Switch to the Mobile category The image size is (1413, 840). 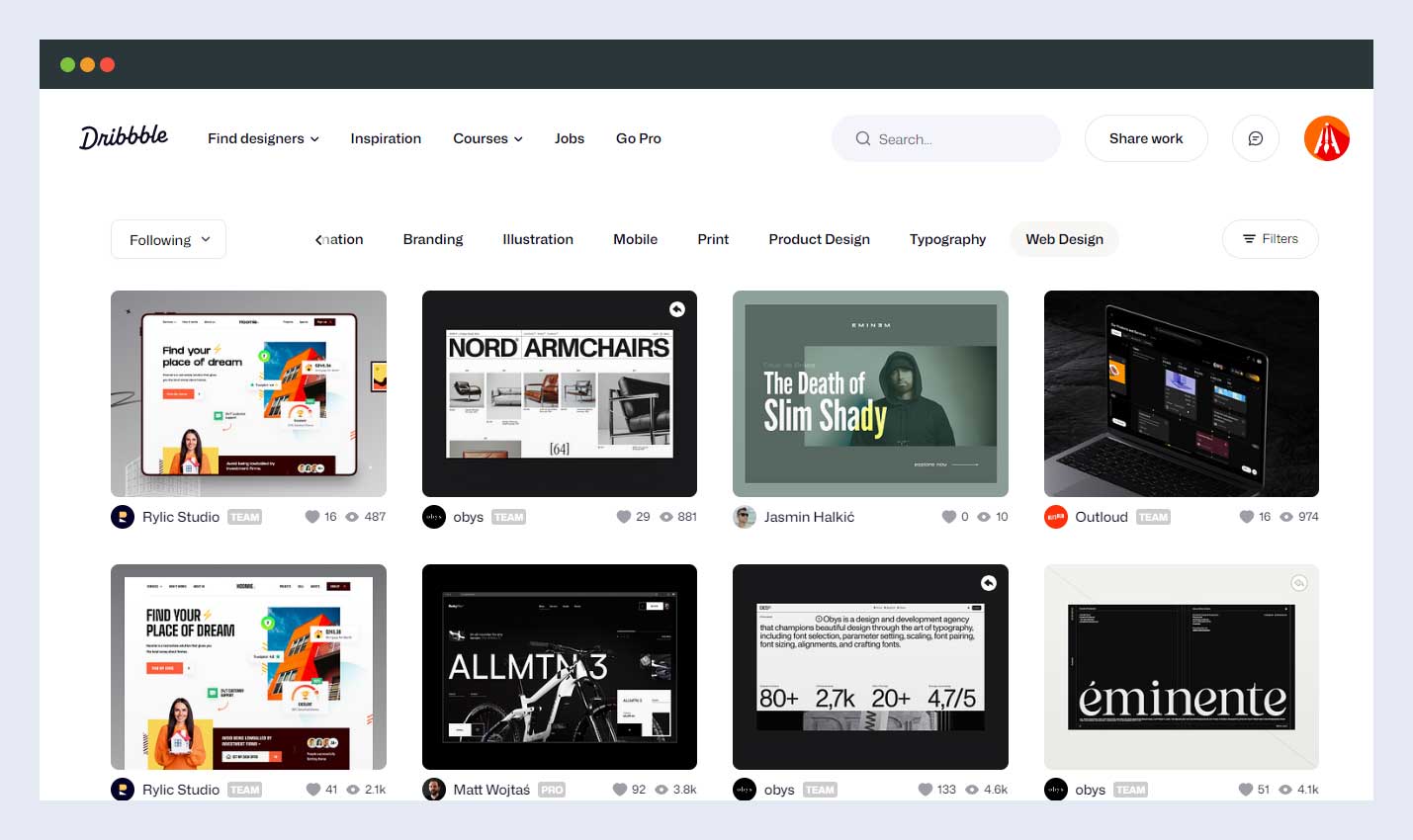click(x=635, y=239)
